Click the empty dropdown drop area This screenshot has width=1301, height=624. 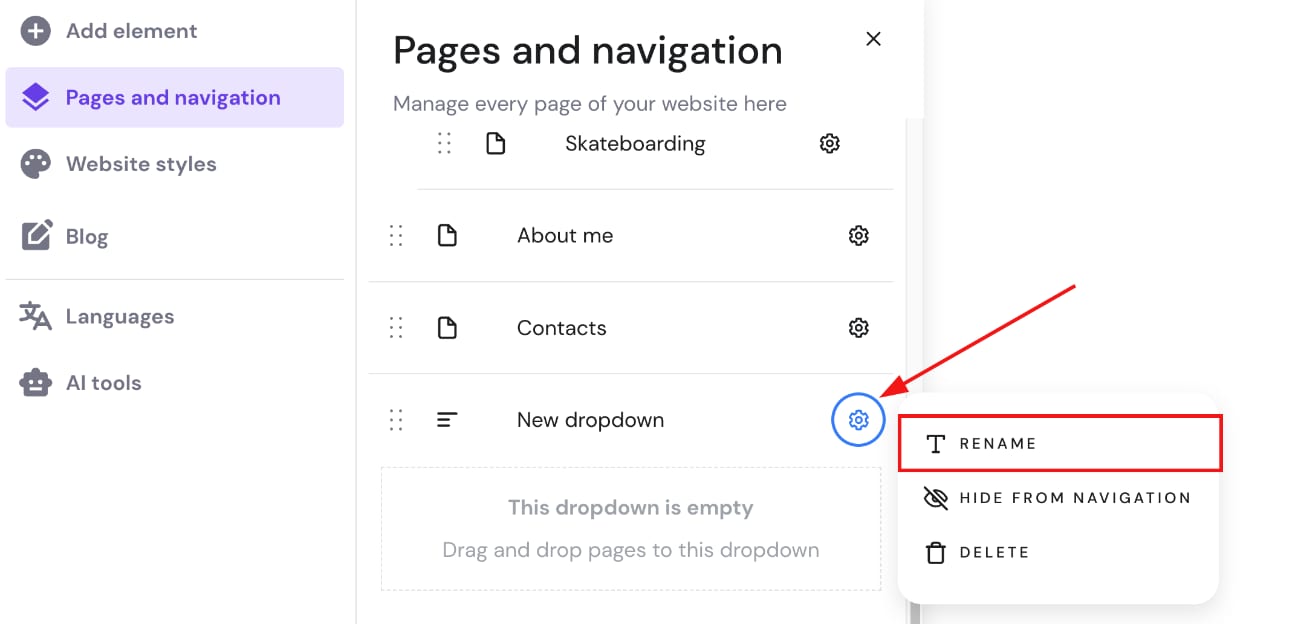tap(630, 529)
